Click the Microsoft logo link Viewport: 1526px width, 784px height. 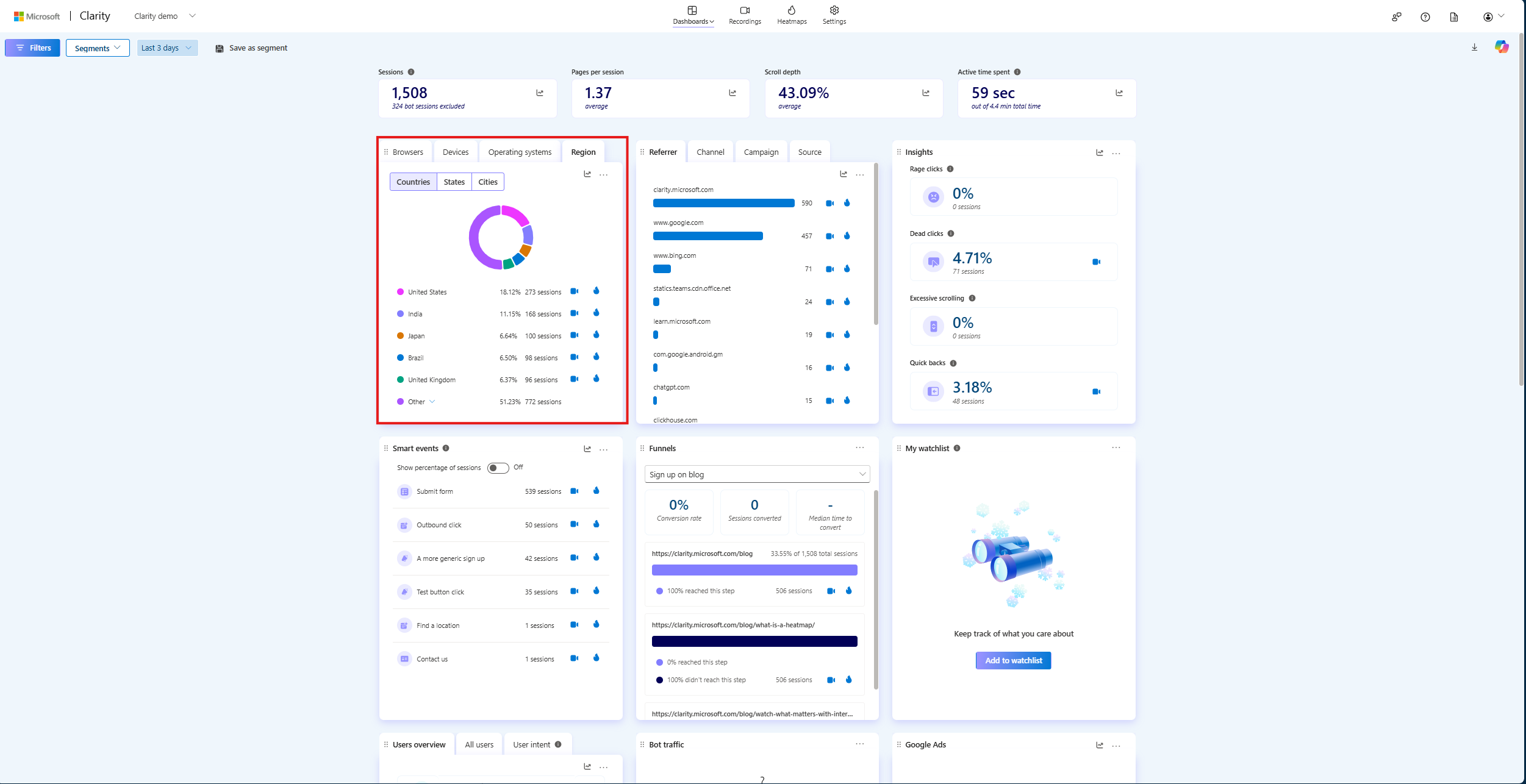click(37, 16)
